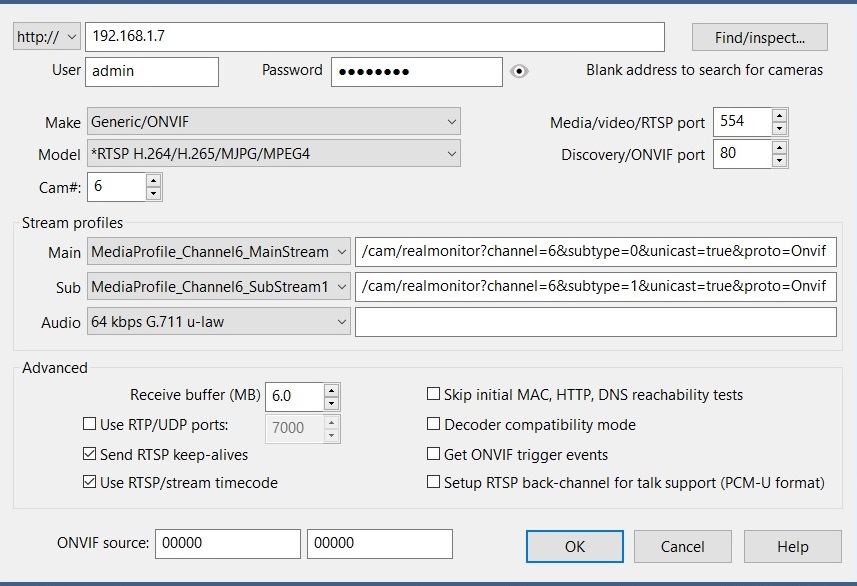Open the http:// protocol dropdown
The height and width of the screenshot is (586, 857).
click(x=47, y=37)
